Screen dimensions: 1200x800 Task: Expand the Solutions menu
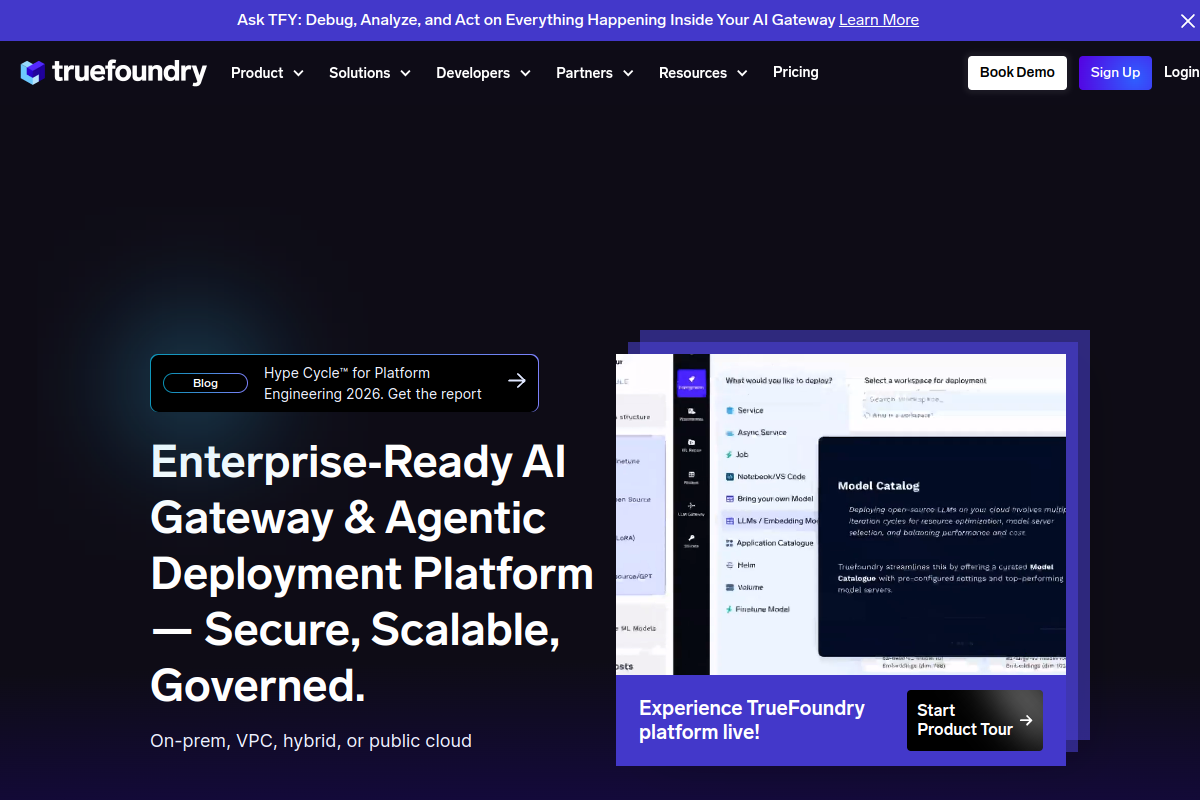(370, 73)
